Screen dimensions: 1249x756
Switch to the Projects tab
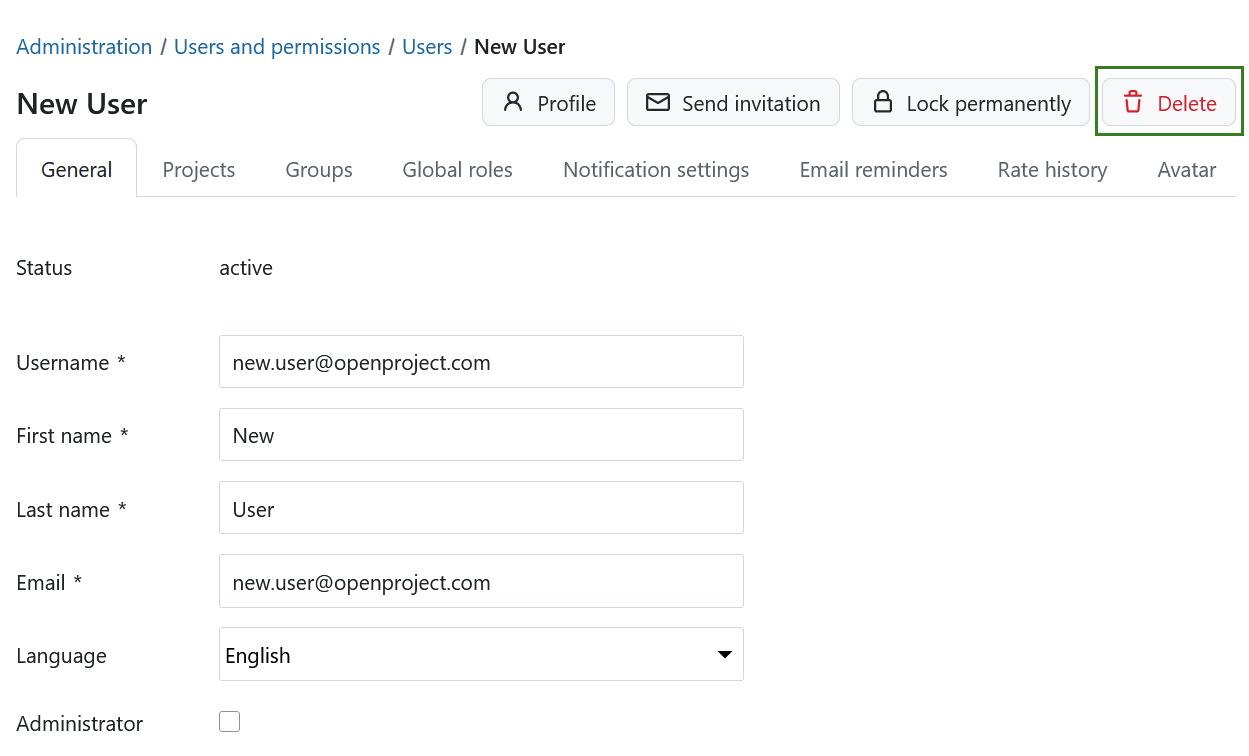(199, 170)
